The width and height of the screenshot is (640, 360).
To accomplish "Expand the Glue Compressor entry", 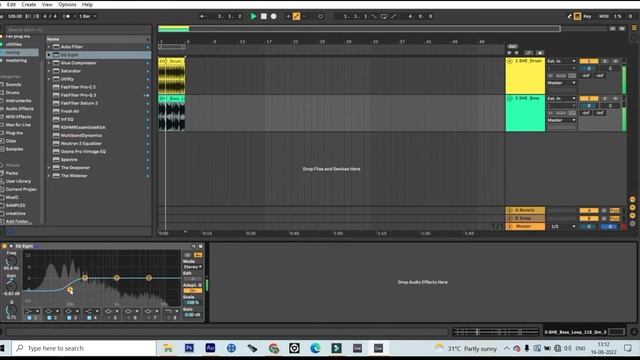I will [x=49, y=63].
